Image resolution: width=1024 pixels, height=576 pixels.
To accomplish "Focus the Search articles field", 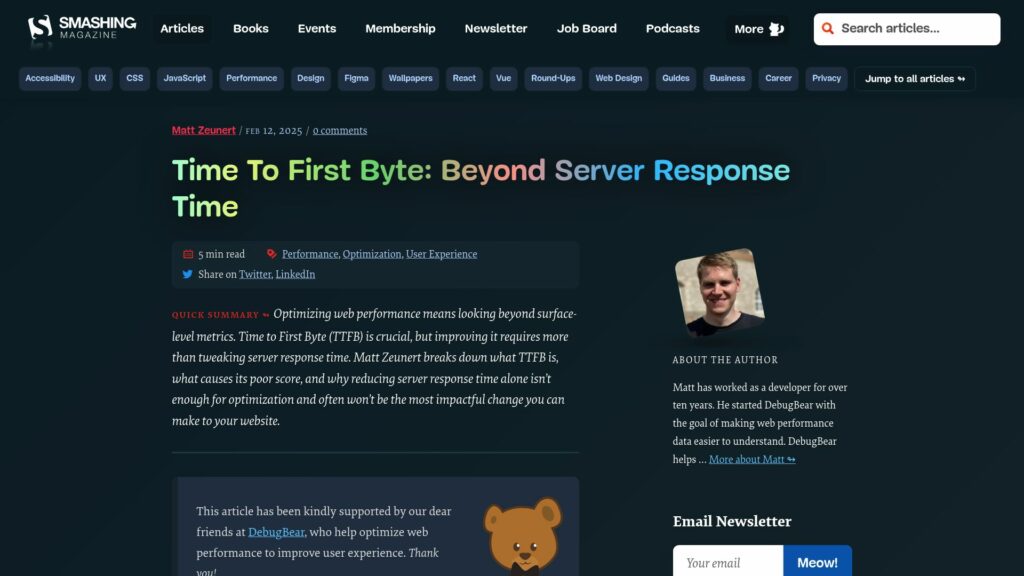I will tap(906, 29).
